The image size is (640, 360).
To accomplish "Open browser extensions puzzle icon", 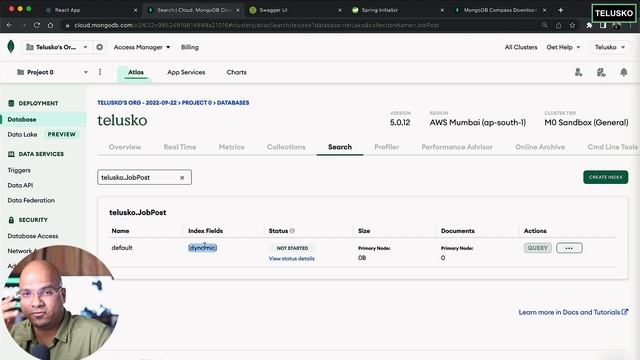I will (x=589, y=25).
